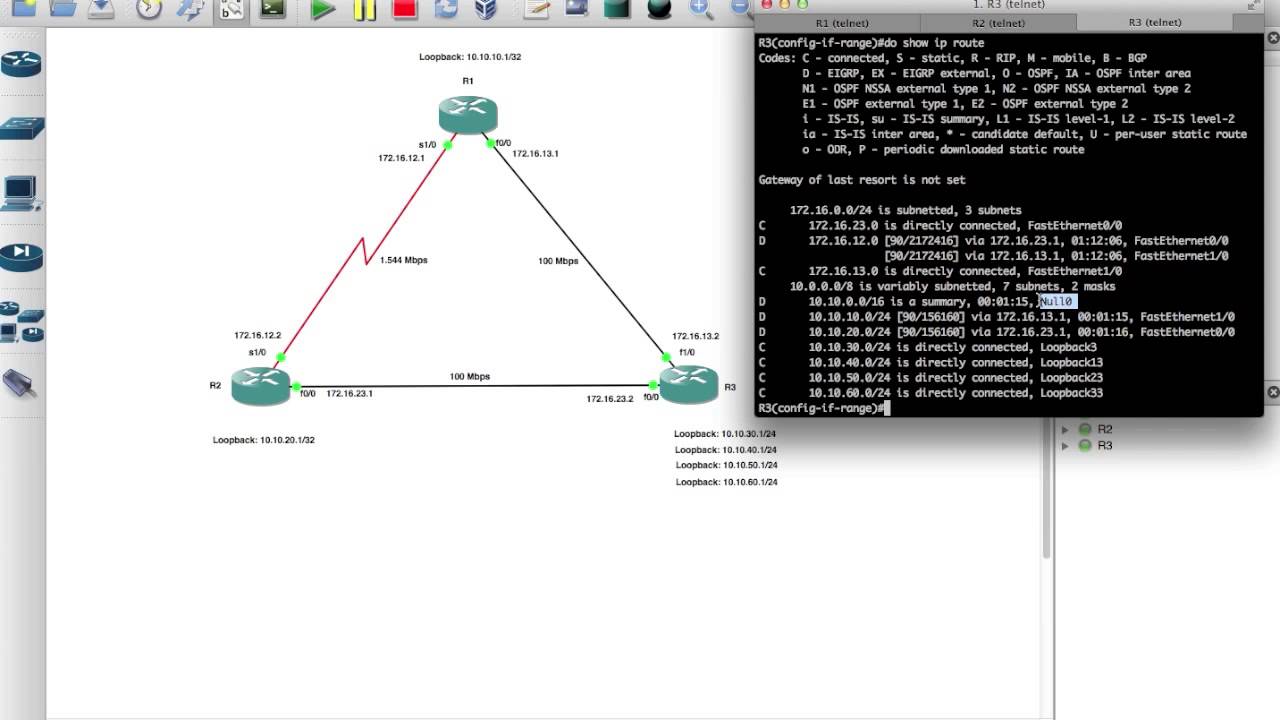Click the VirtualBox cube icon
Viewport: 1280px width, 720px height.
pyautogui.click(x=486, y=8)
